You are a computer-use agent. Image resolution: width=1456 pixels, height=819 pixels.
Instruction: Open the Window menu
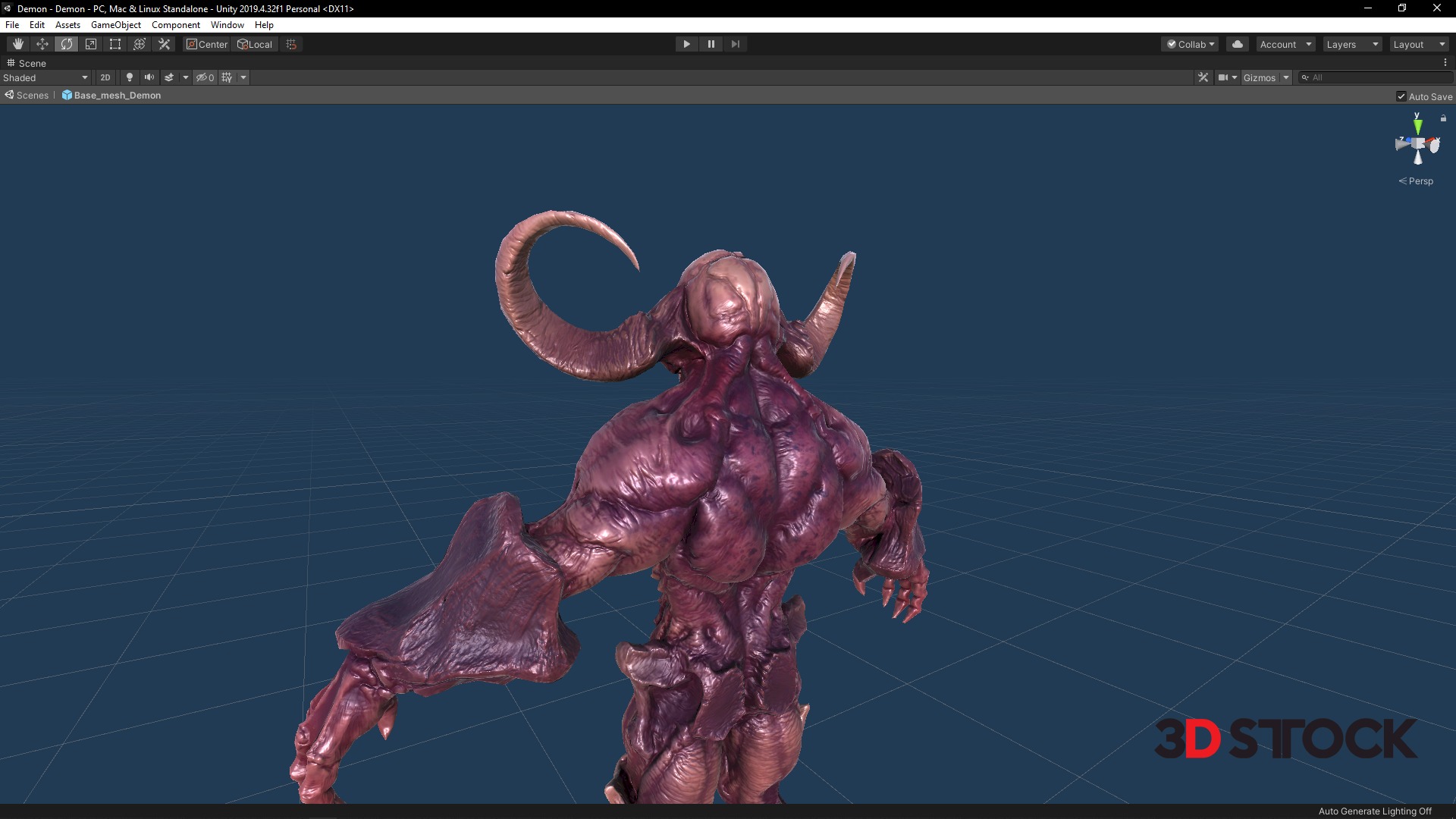click(x=227, y=25)
